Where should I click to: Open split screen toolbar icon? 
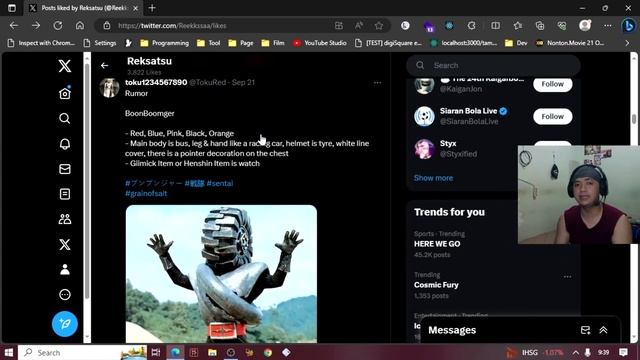[496, 26]
